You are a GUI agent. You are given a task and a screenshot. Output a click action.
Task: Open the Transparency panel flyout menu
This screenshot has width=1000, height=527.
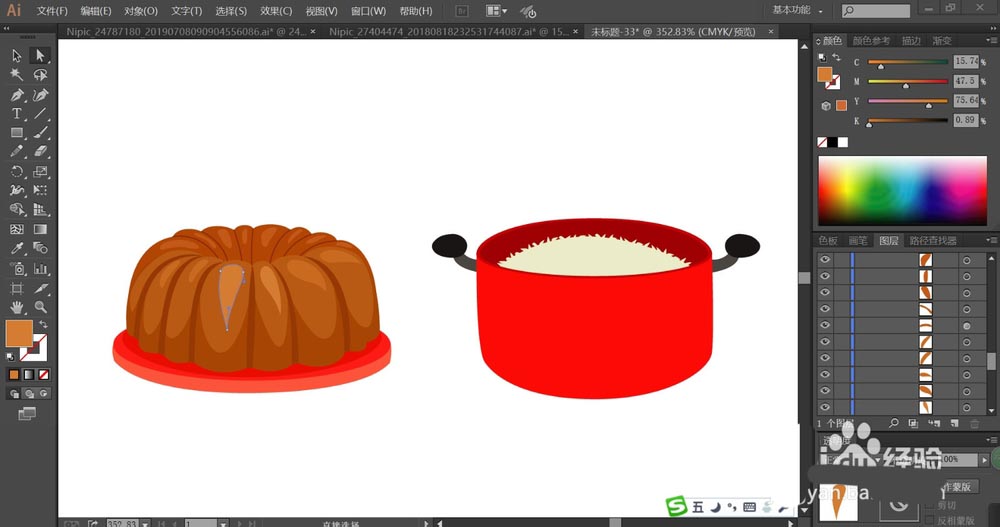point(992,440)
